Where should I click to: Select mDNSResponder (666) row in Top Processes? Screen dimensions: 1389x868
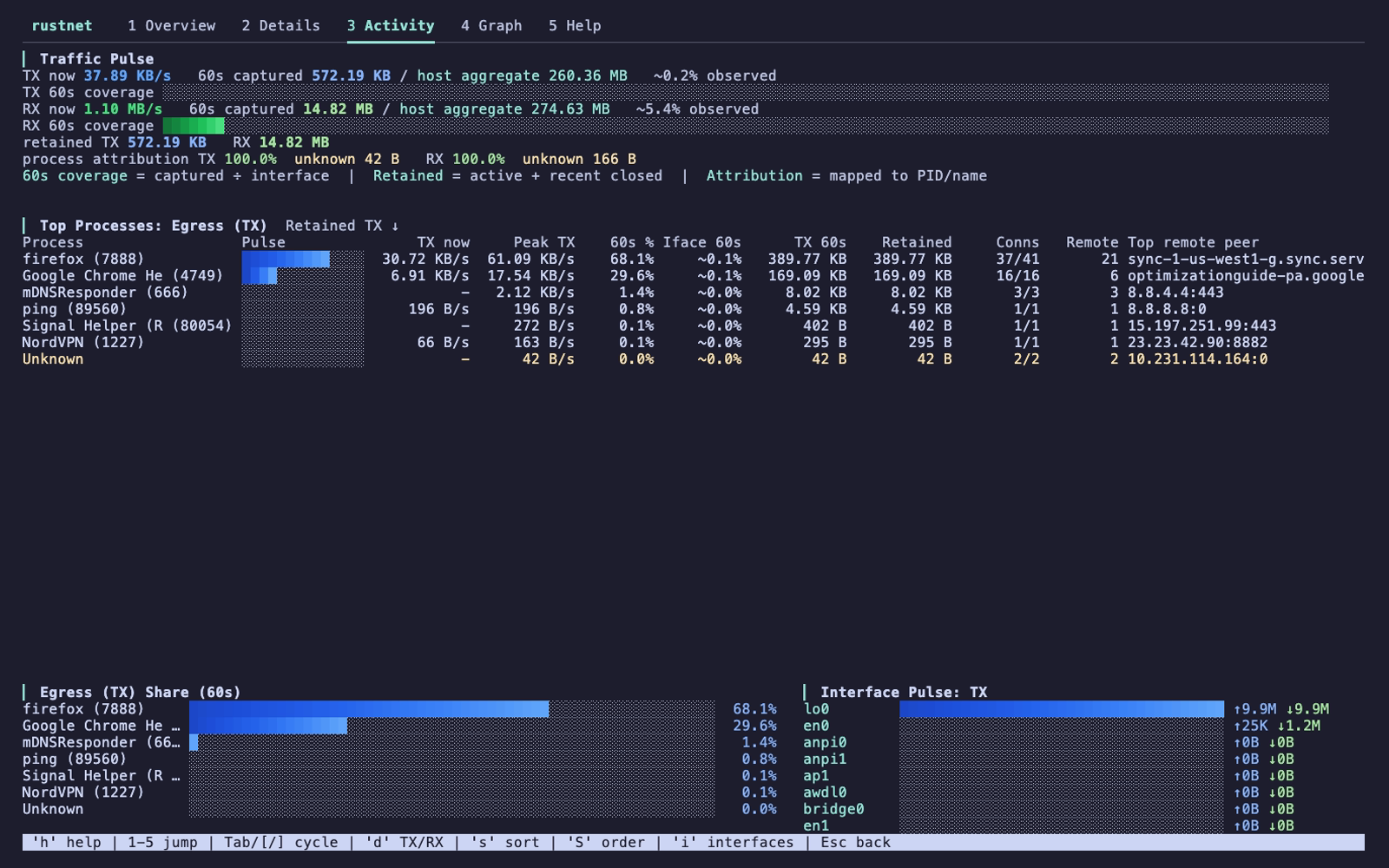pyautogui.click(x=693, y=293)
